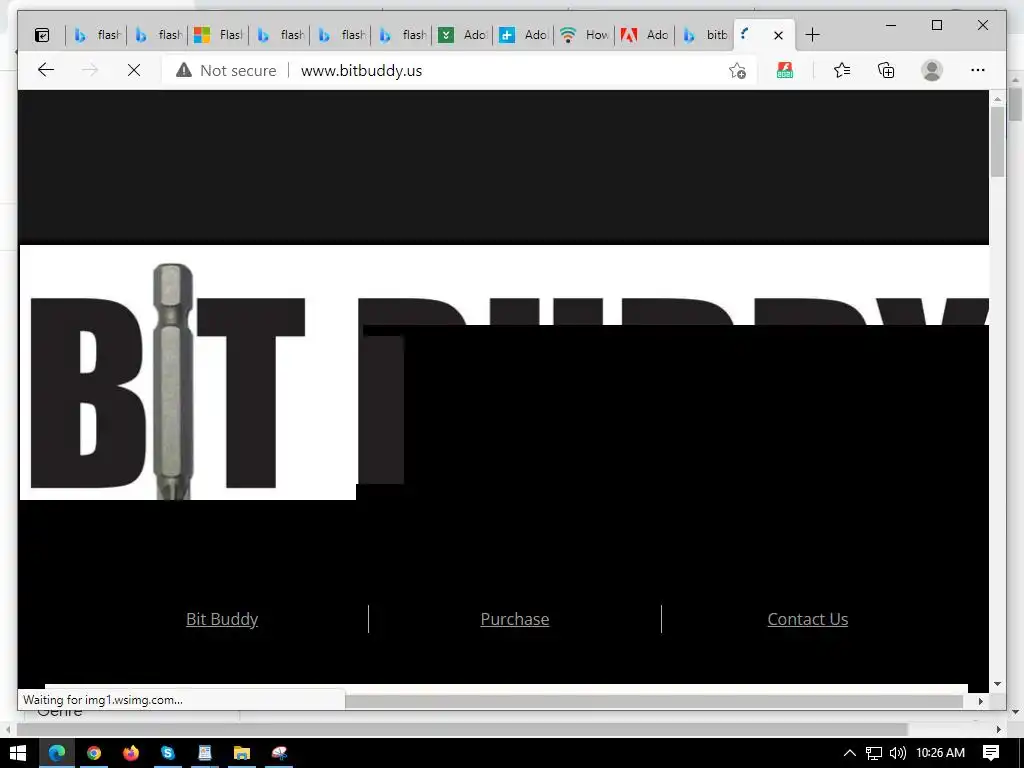Screen dimensions: 1024x768
Task: Click the page horizontal scroll right arrow
Action: point(980,701)
